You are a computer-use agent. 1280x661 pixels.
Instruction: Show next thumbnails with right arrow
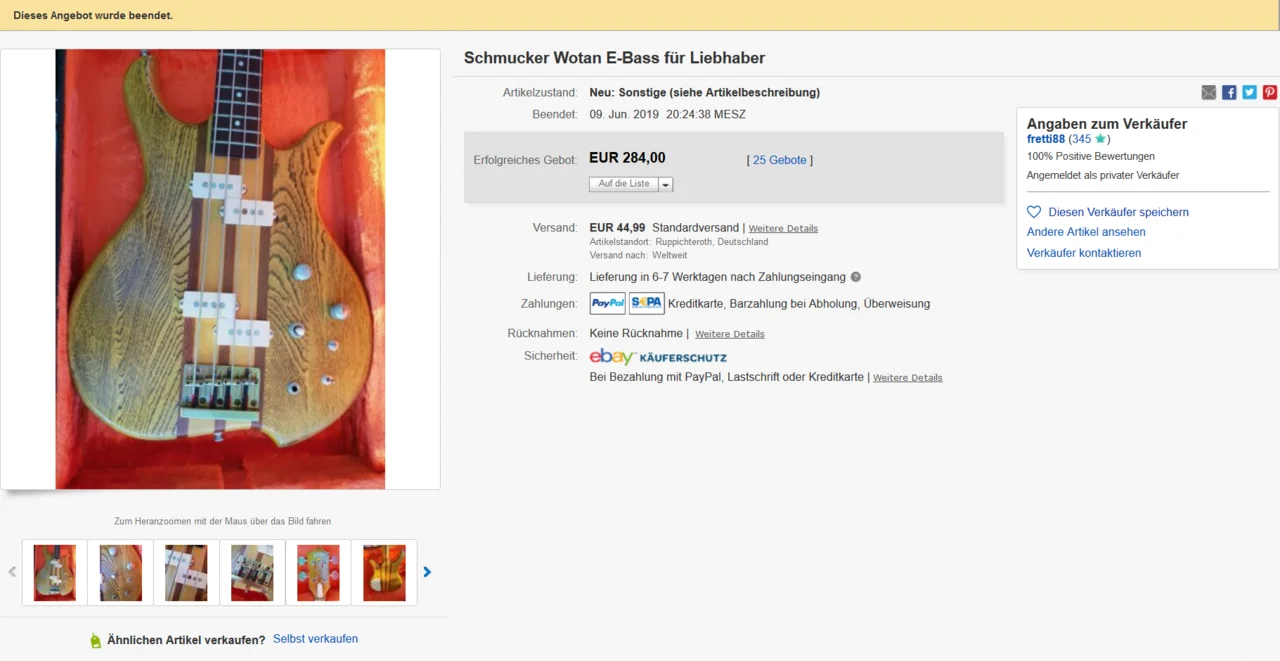click(427, 572)
